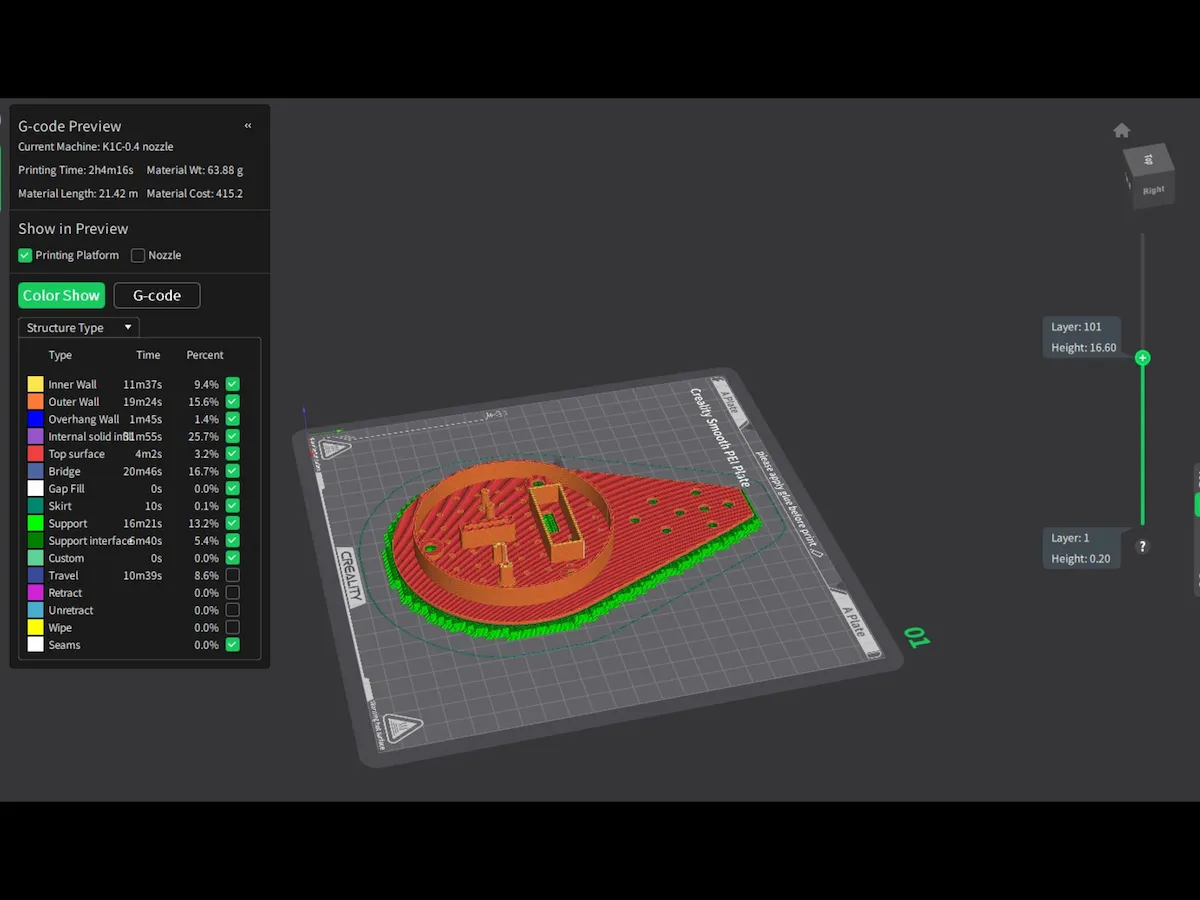Click the Current Machine K1C-0.4 nozzle text

point(95,147)
